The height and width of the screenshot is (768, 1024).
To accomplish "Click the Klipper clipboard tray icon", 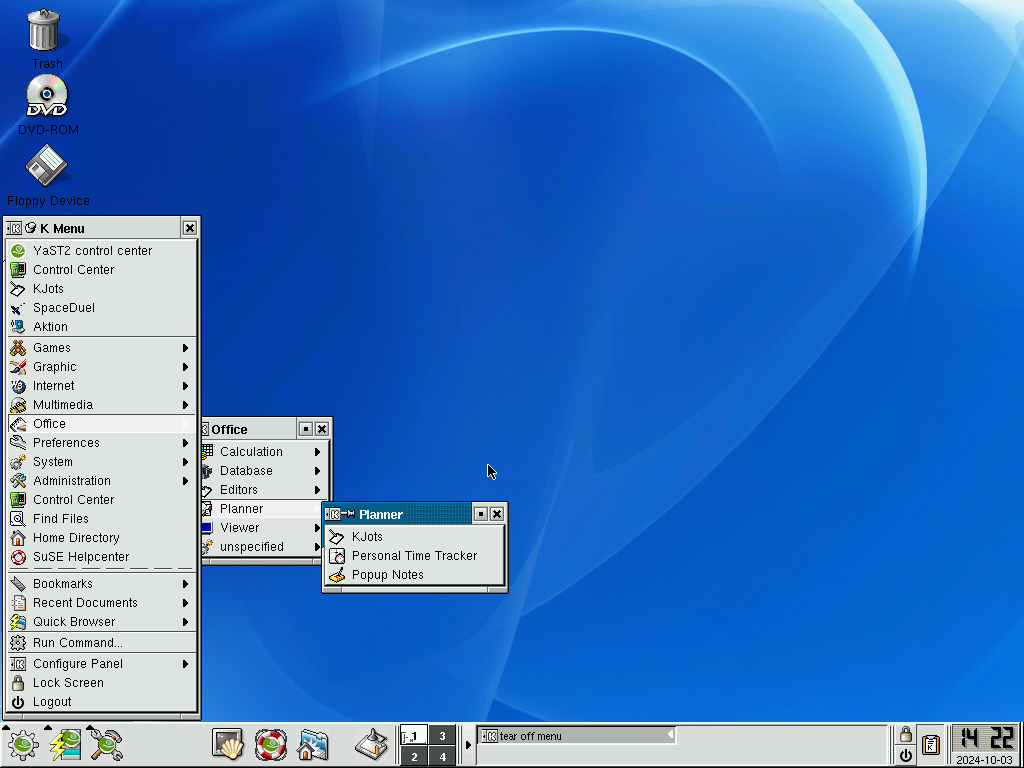I will pyautogui.click(x=931, y=744).
